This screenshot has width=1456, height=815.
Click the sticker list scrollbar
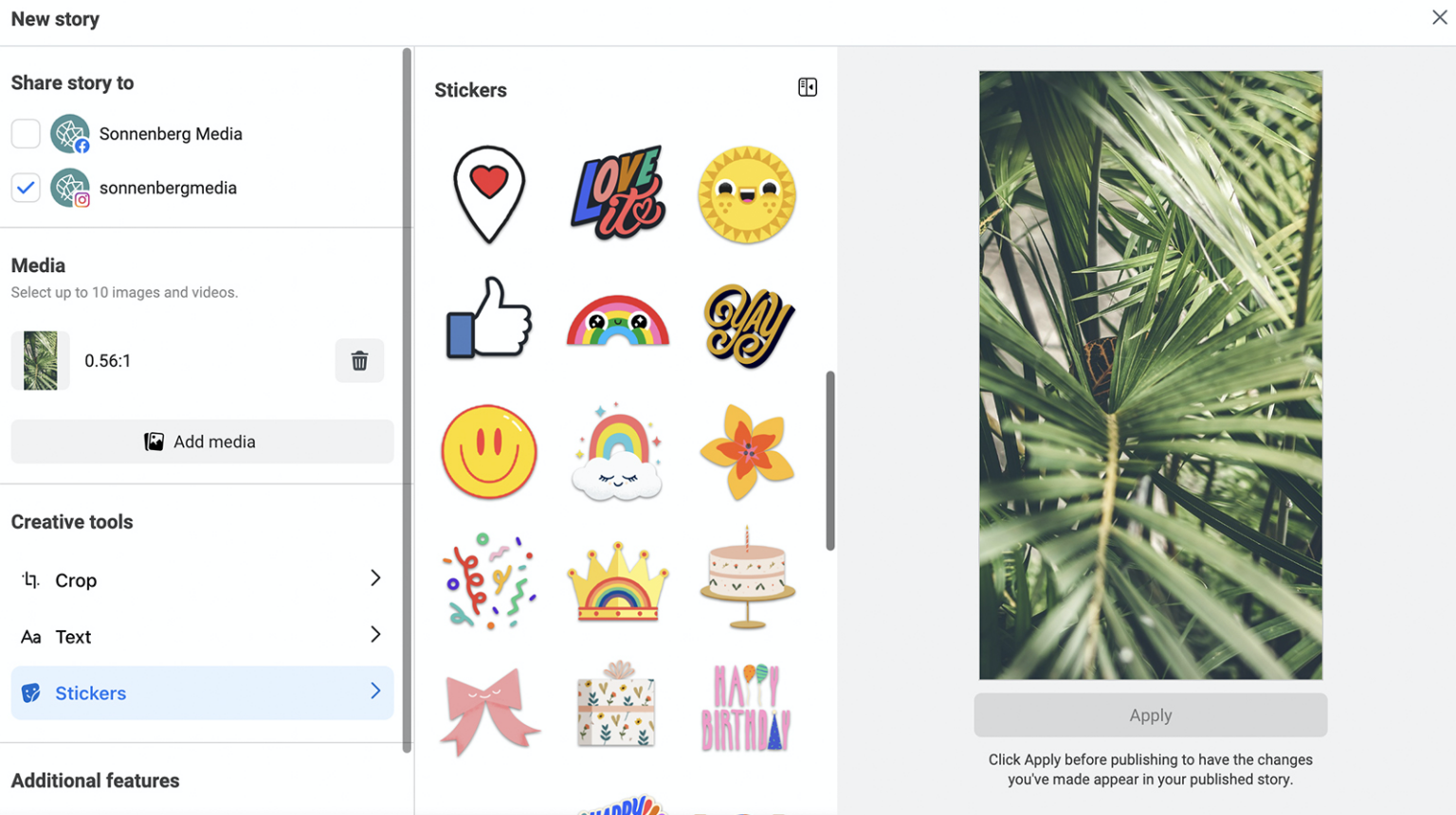coord(830,461)
